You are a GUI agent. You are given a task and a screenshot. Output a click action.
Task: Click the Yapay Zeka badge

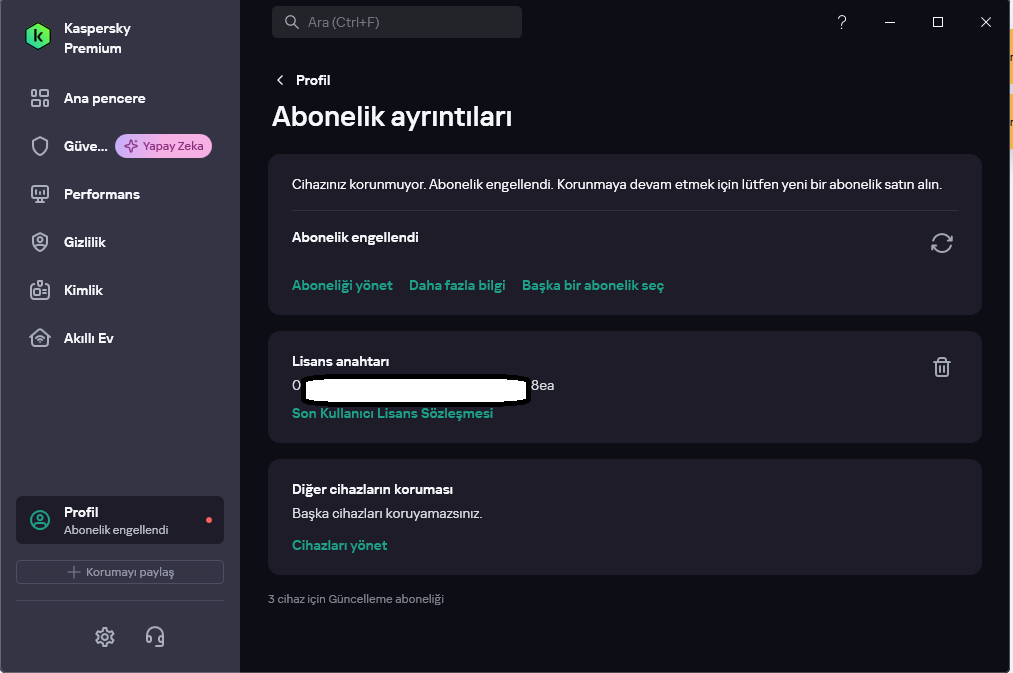[163, 146]
